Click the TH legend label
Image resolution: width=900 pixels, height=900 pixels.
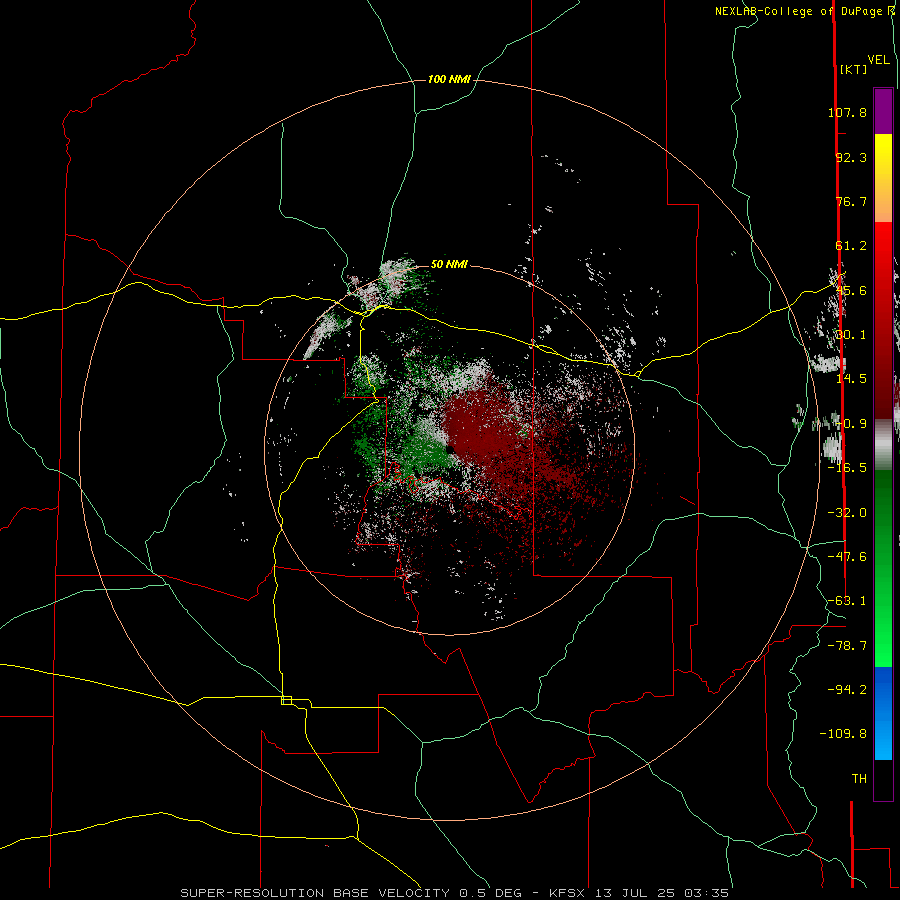[859, 778]
